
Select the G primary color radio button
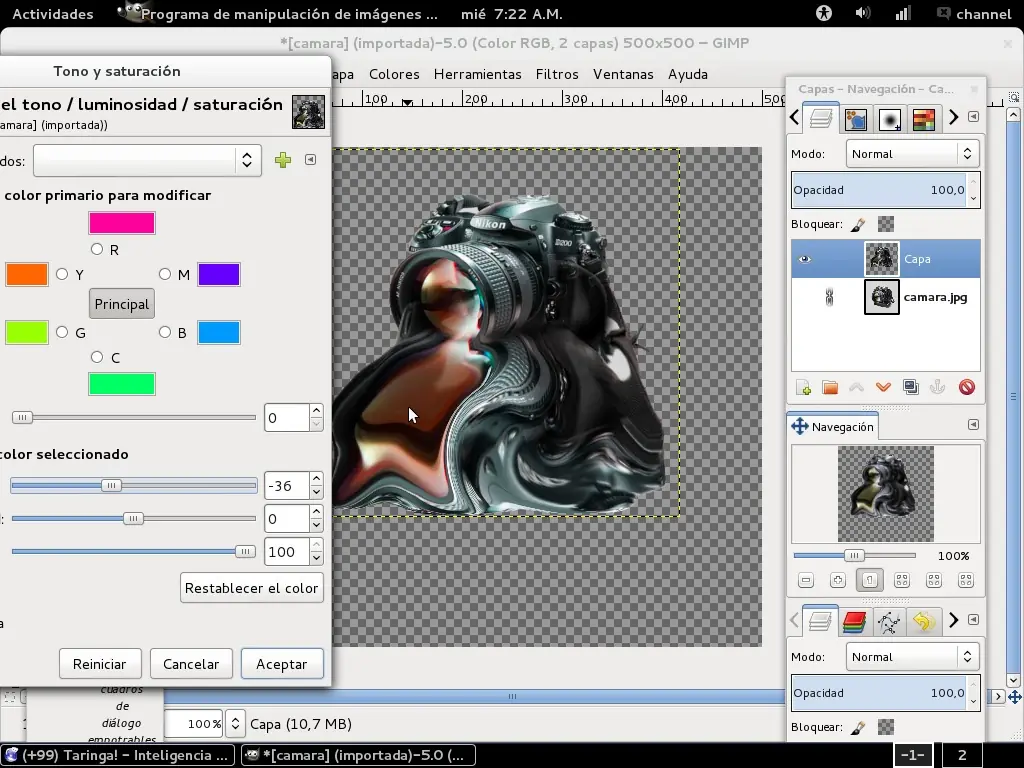coord(62,332)
